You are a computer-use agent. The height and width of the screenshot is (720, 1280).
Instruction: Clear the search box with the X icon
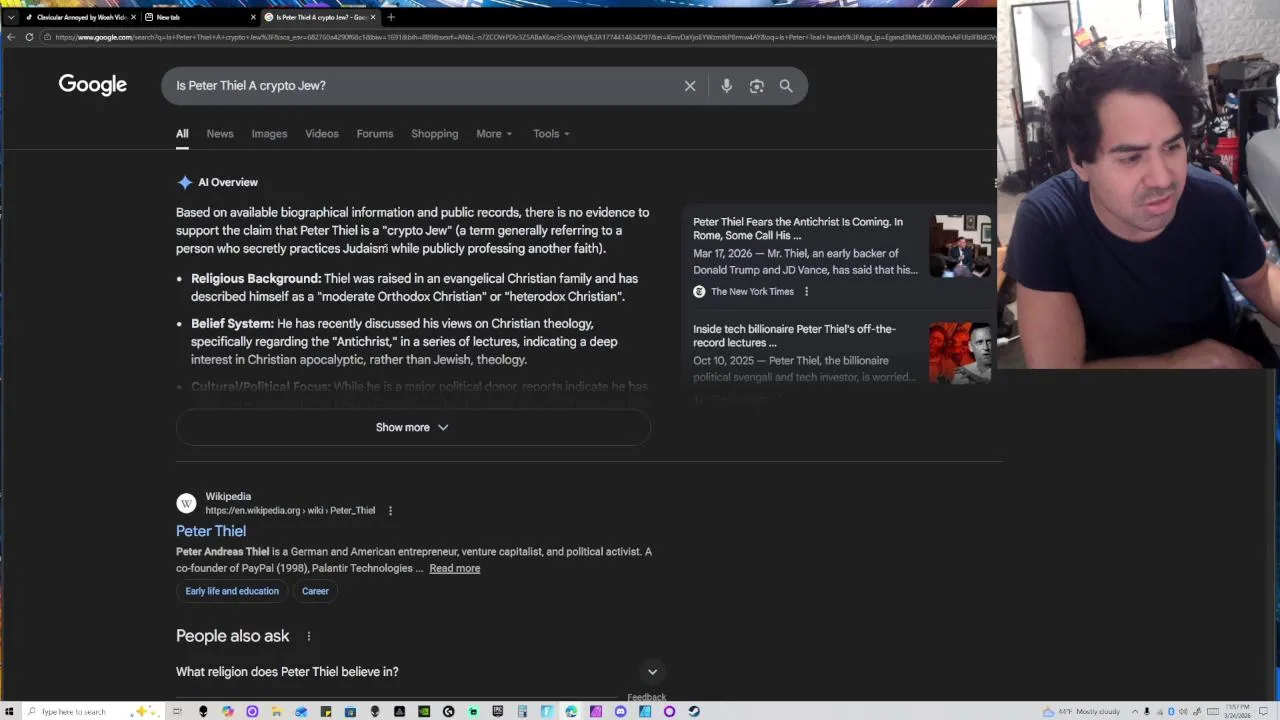point(690,86)
